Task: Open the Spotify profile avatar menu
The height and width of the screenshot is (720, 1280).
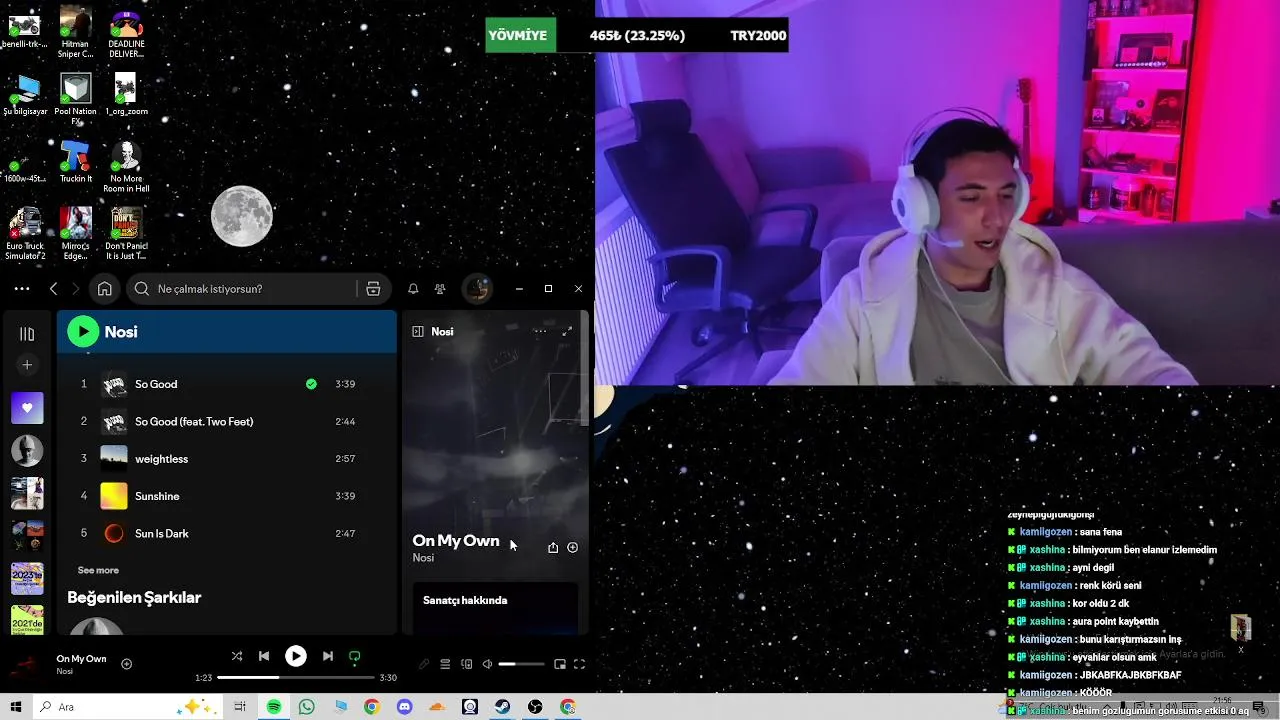Action: 477,289
